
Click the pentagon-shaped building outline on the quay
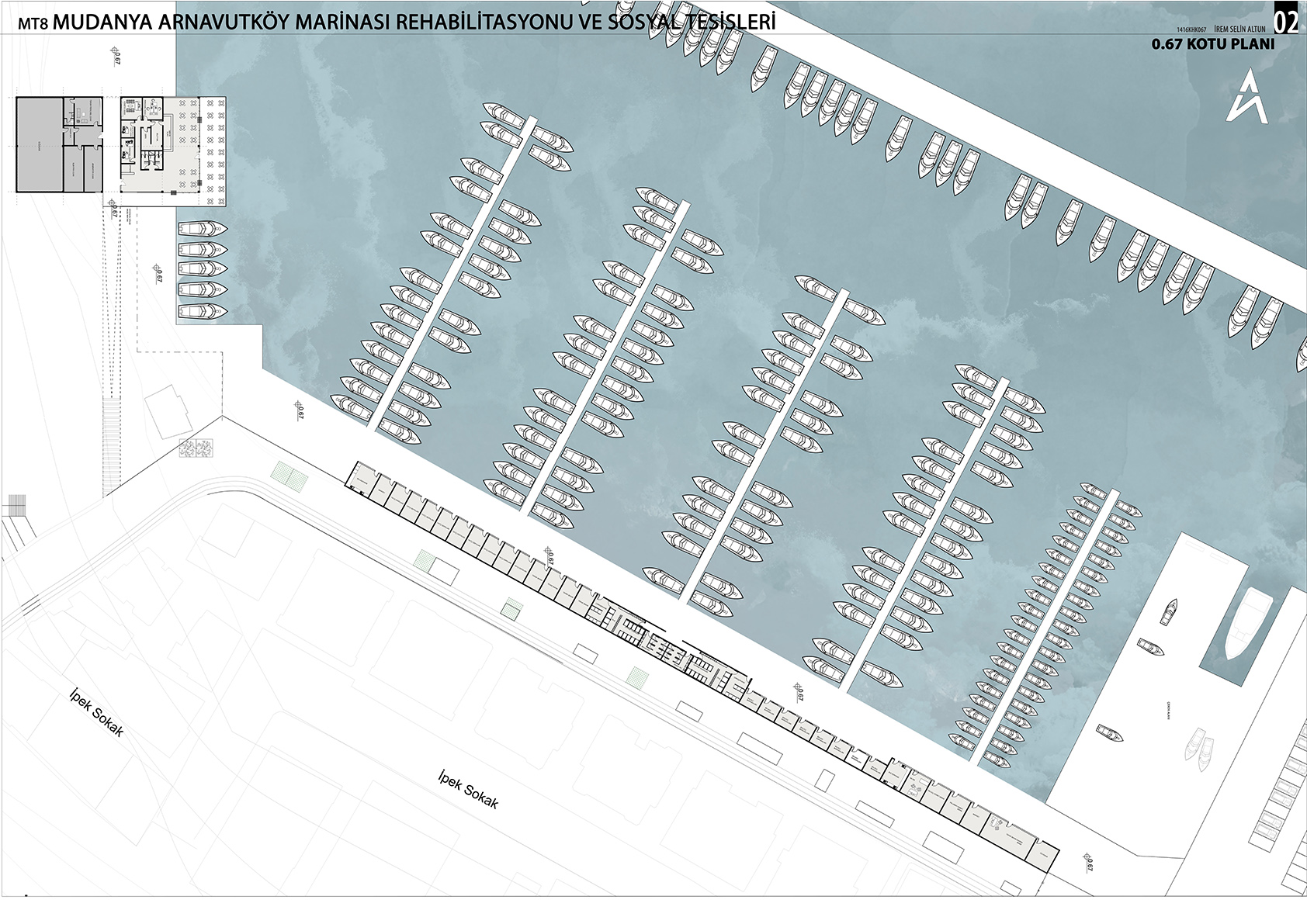pos(171,412)
